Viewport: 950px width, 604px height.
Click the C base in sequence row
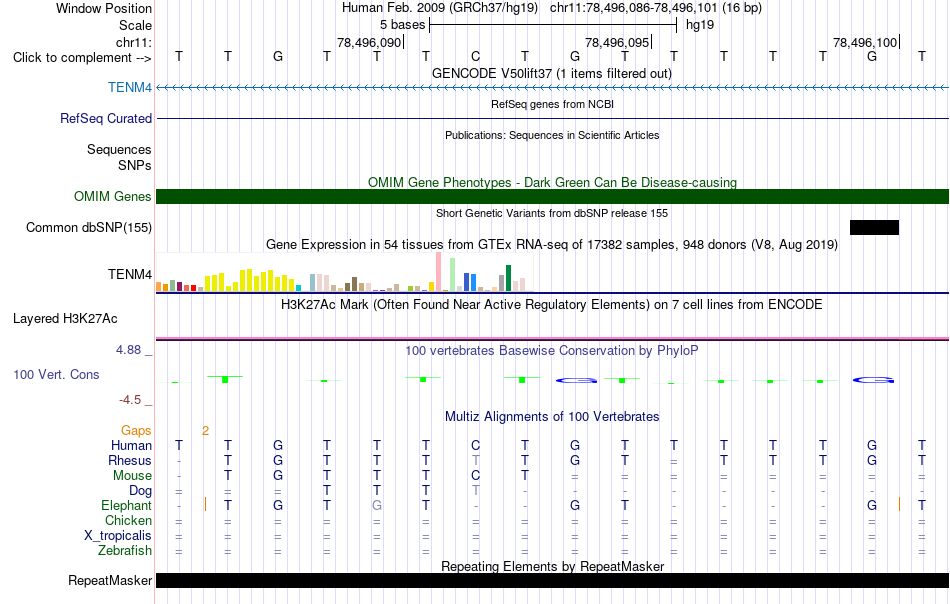click(476, 56)
